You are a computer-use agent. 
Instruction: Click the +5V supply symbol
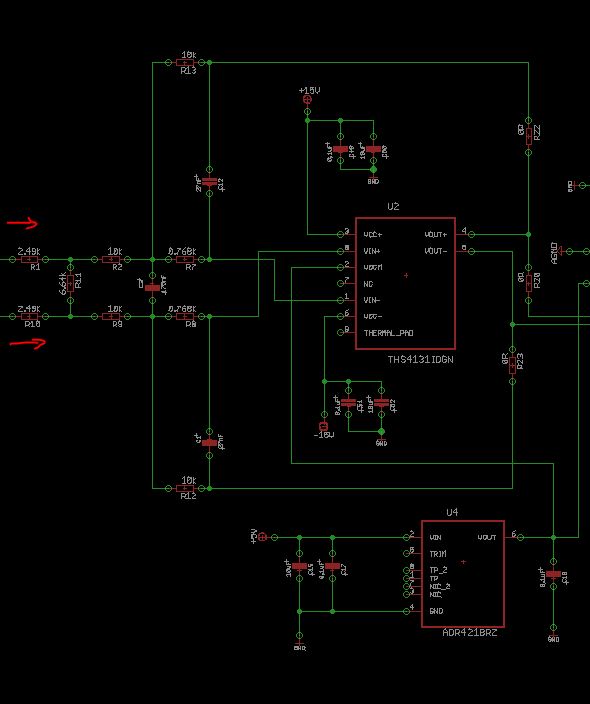263,537
